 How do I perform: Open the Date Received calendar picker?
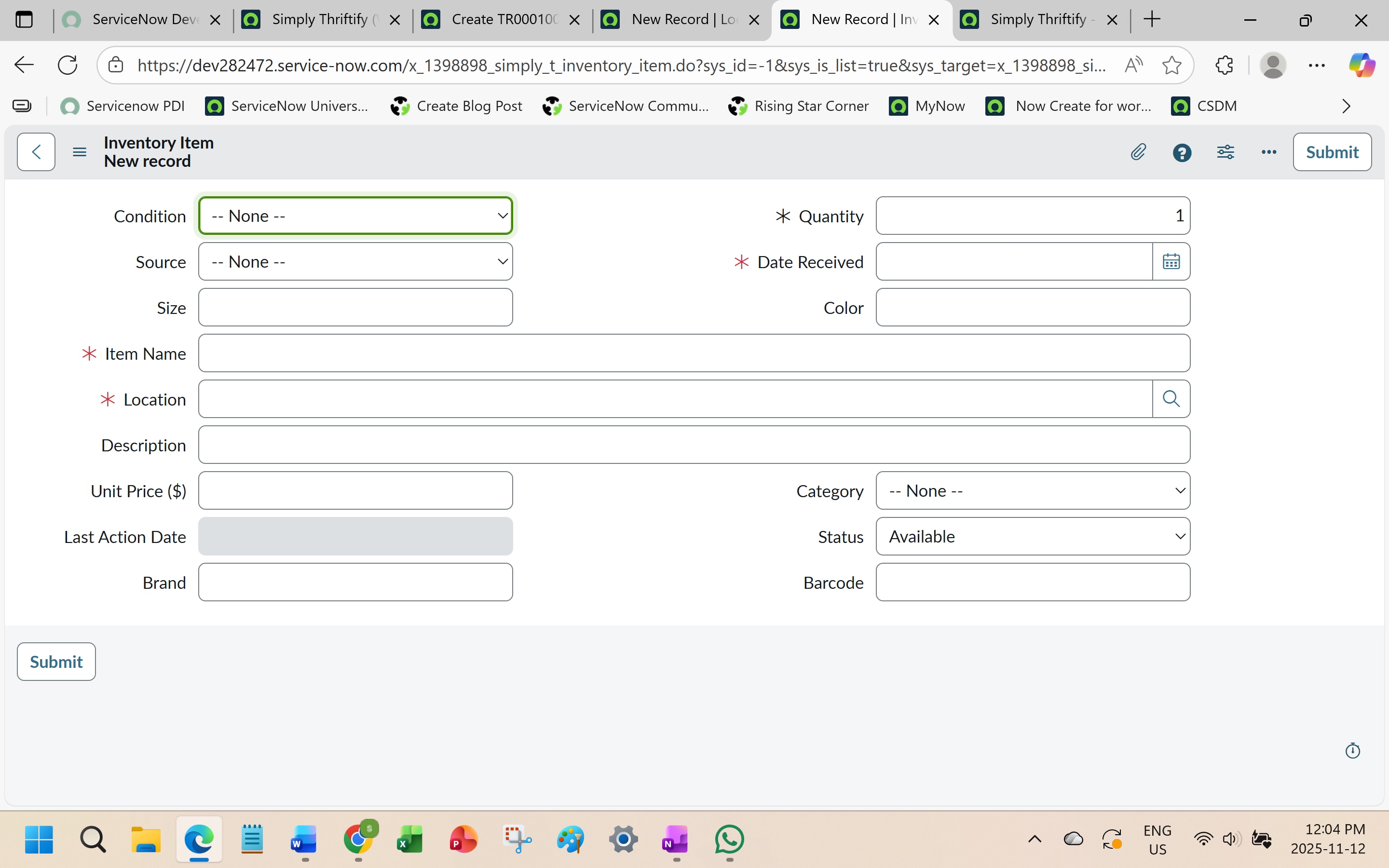[1171, 262]
